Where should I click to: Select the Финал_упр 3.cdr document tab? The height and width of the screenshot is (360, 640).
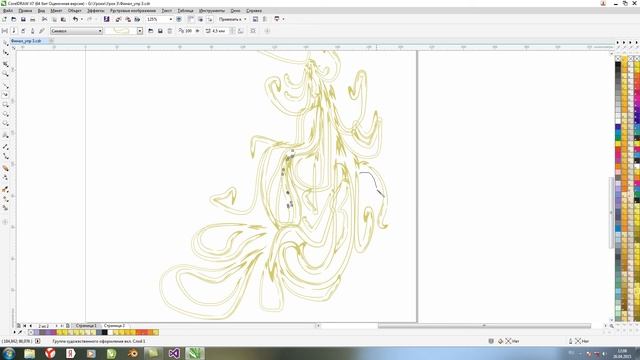coord(26,41)
